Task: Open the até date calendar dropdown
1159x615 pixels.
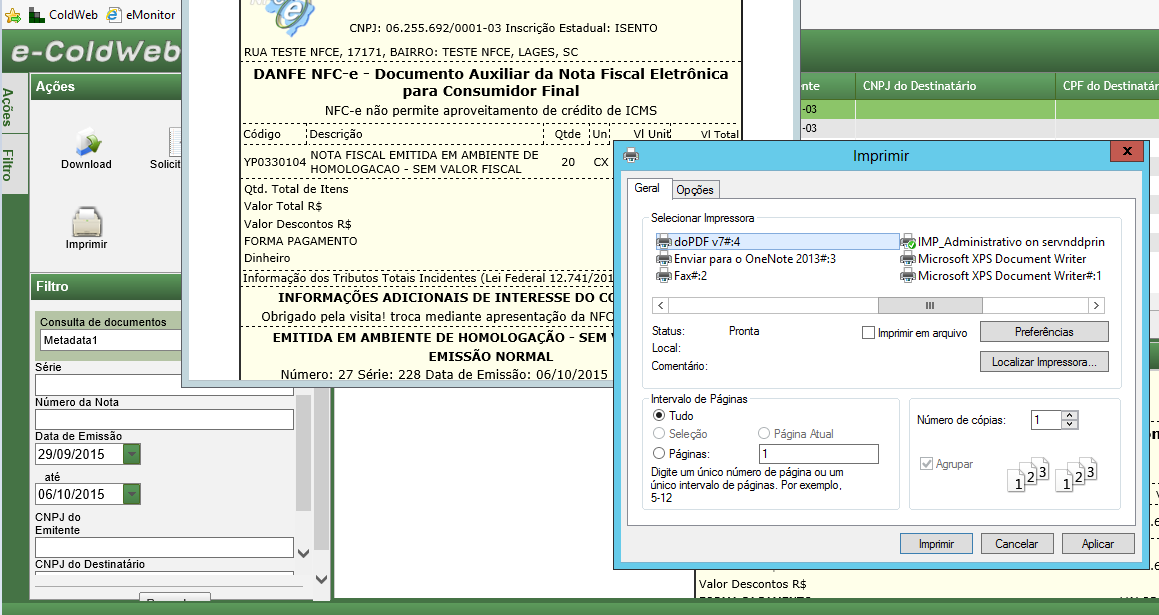Action: [132, 494]
